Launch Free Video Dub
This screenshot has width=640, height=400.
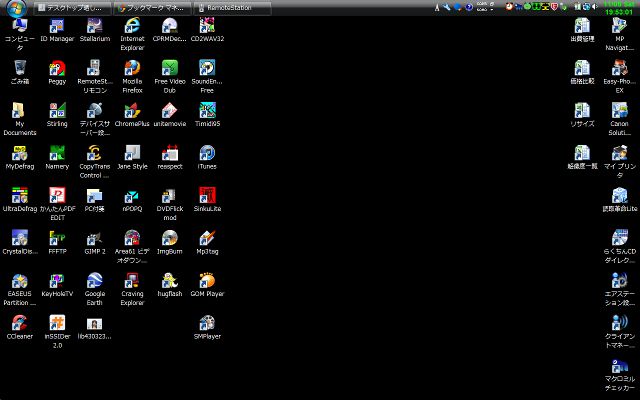pos(170,77)
